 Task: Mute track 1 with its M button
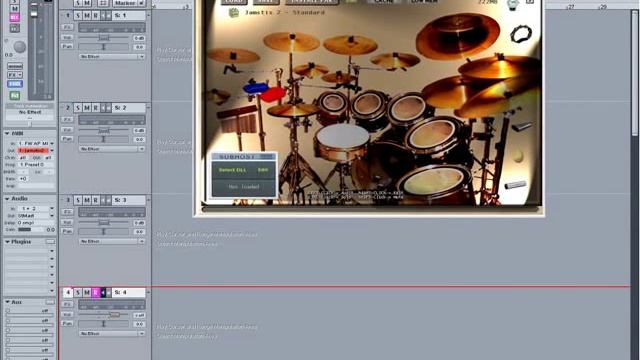coord(87,16)
